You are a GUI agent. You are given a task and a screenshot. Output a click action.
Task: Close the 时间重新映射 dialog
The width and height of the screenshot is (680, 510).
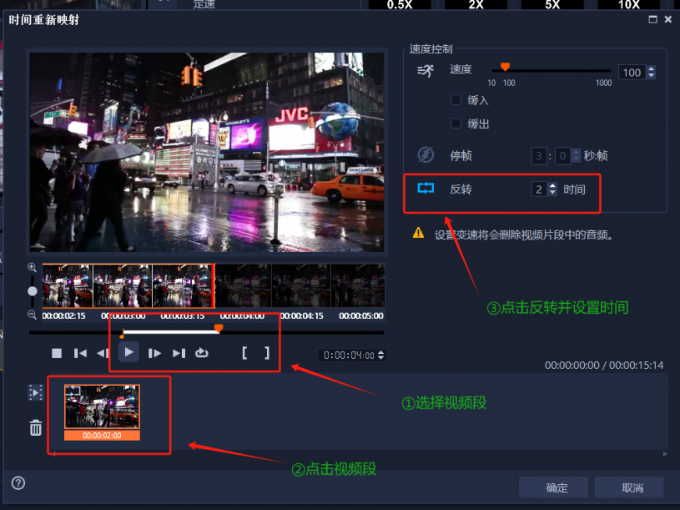pos(668,20)
